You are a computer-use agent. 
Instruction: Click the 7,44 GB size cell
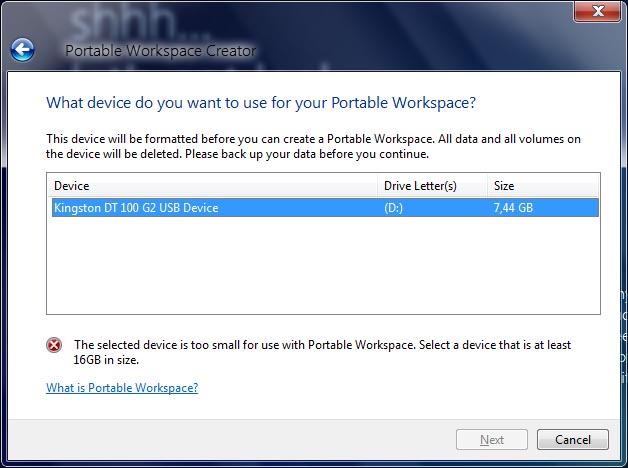(x=515, y=208)
